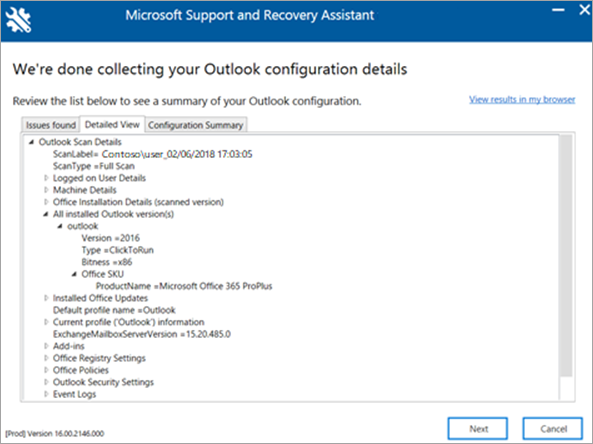Expand Logged on User Details
This screenshot has width=593, height=444.
point(46,178)
